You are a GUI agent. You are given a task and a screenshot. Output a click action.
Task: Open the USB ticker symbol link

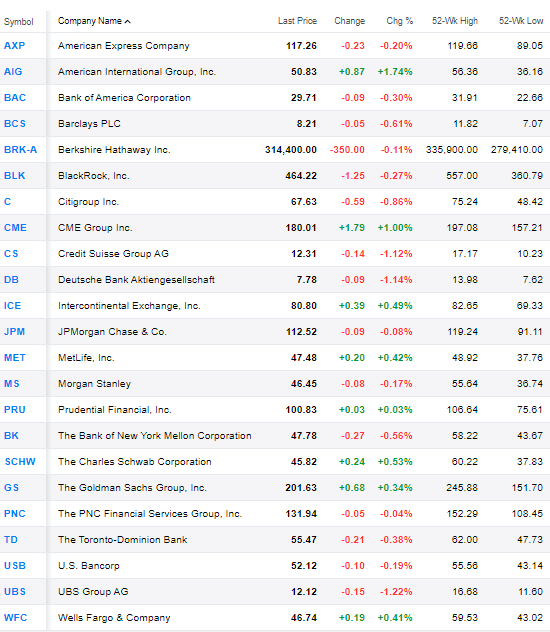(x=15, y=565)
